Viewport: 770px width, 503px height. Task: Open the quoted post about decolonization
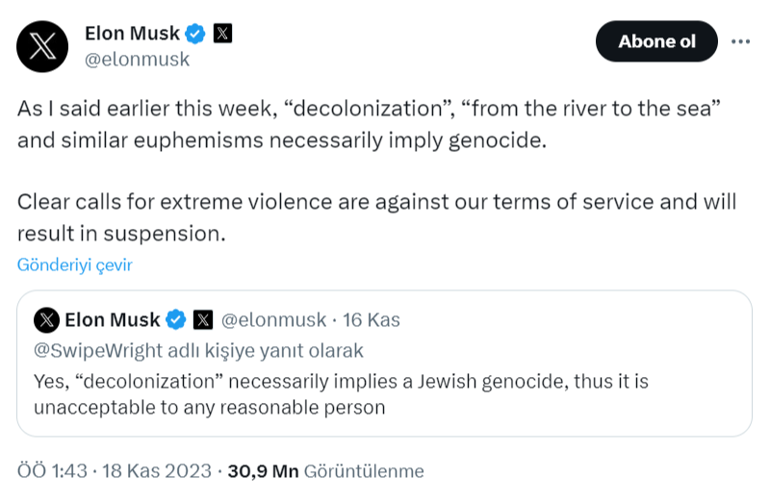(384, 393)
